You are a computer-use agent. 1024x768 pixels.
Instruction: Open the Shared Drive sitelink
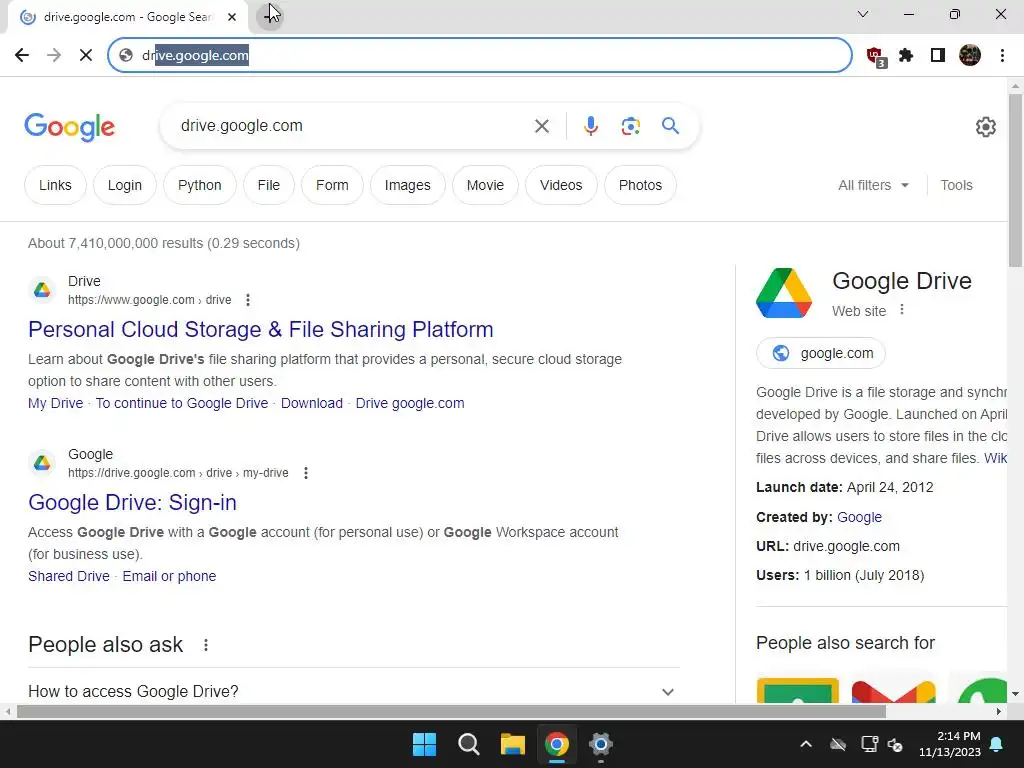(69, 576)
